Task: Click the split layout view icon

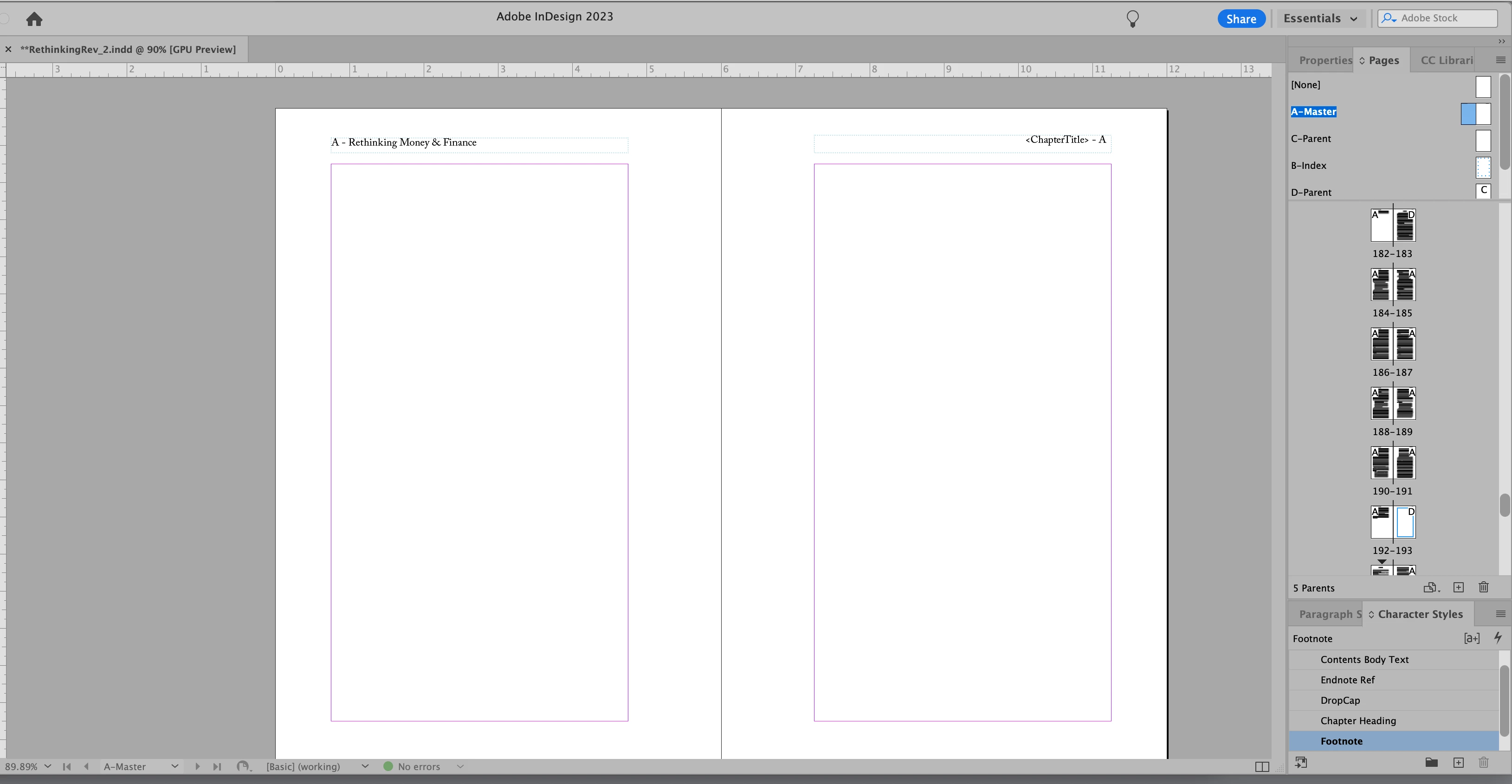Action: tap(1261, 766)
